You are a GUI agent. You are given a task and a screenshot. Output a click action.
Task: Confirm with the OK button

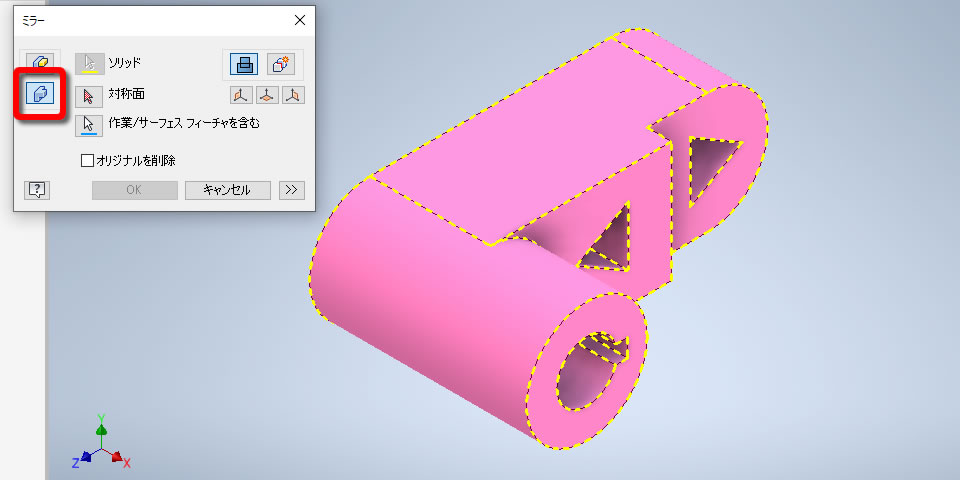point(134,190)
